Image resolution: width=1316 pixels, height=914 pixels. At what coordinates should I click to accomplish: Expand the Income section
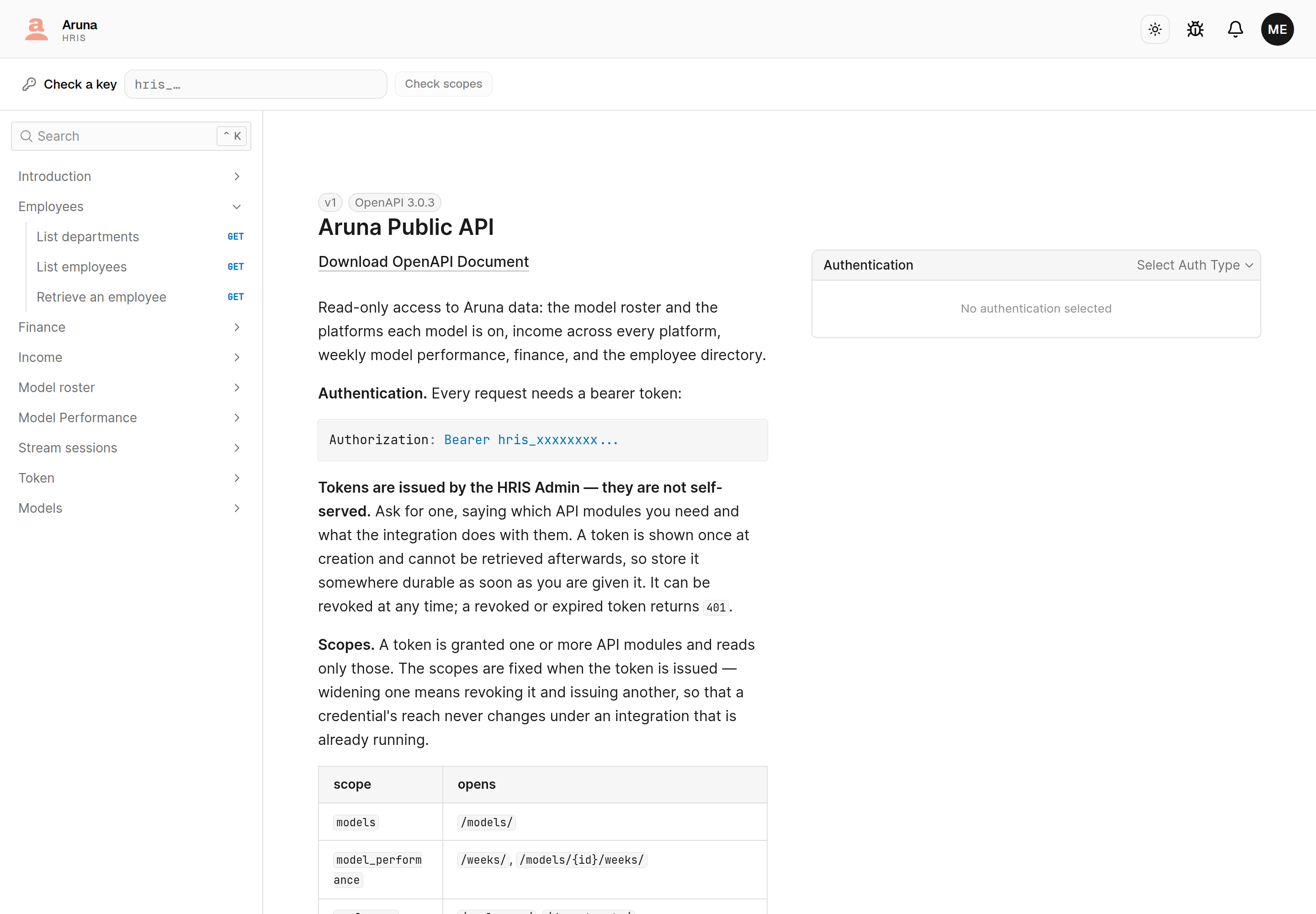coord(131,357)
